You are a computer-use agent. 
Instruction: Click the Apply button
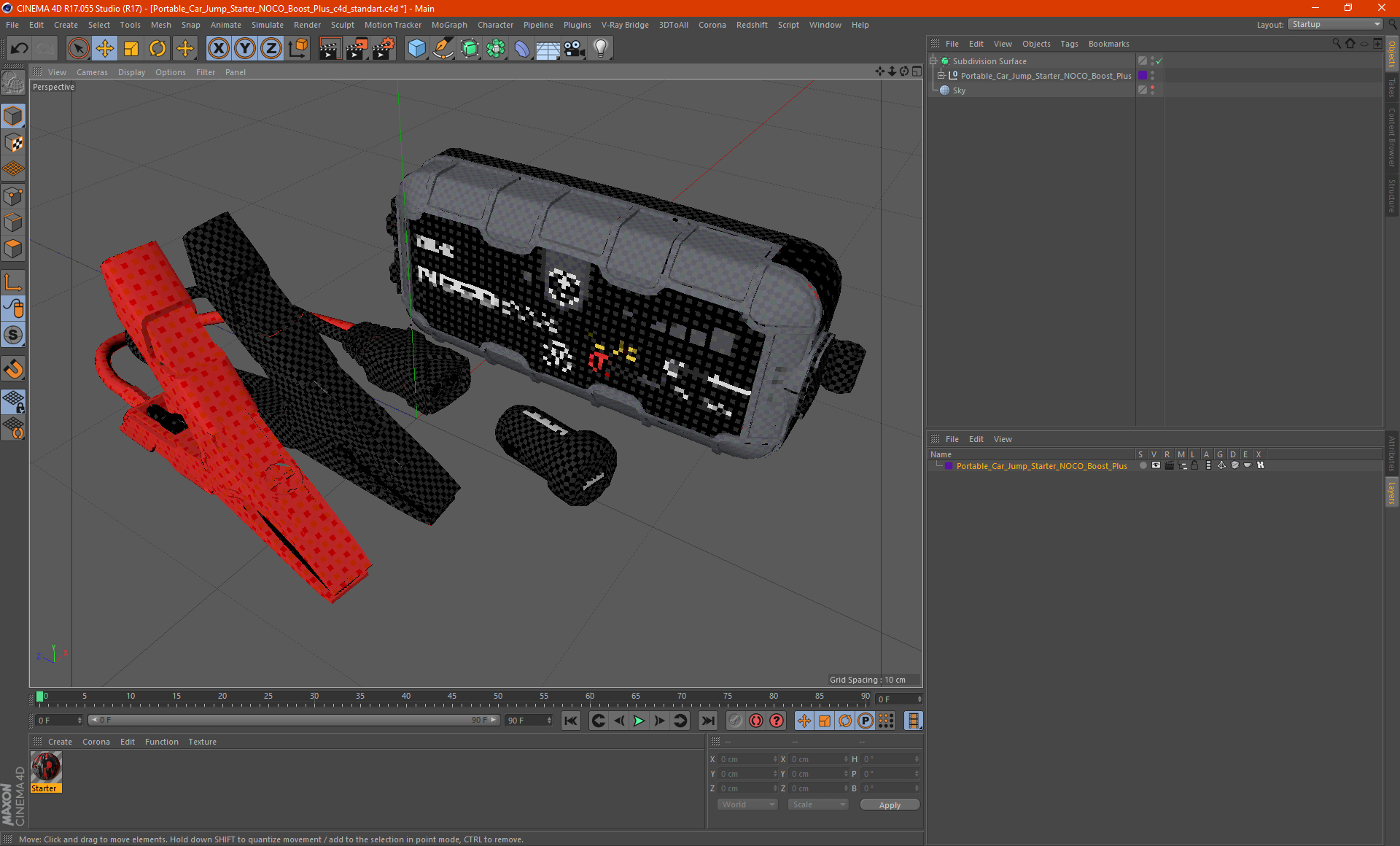pos(890,805)
